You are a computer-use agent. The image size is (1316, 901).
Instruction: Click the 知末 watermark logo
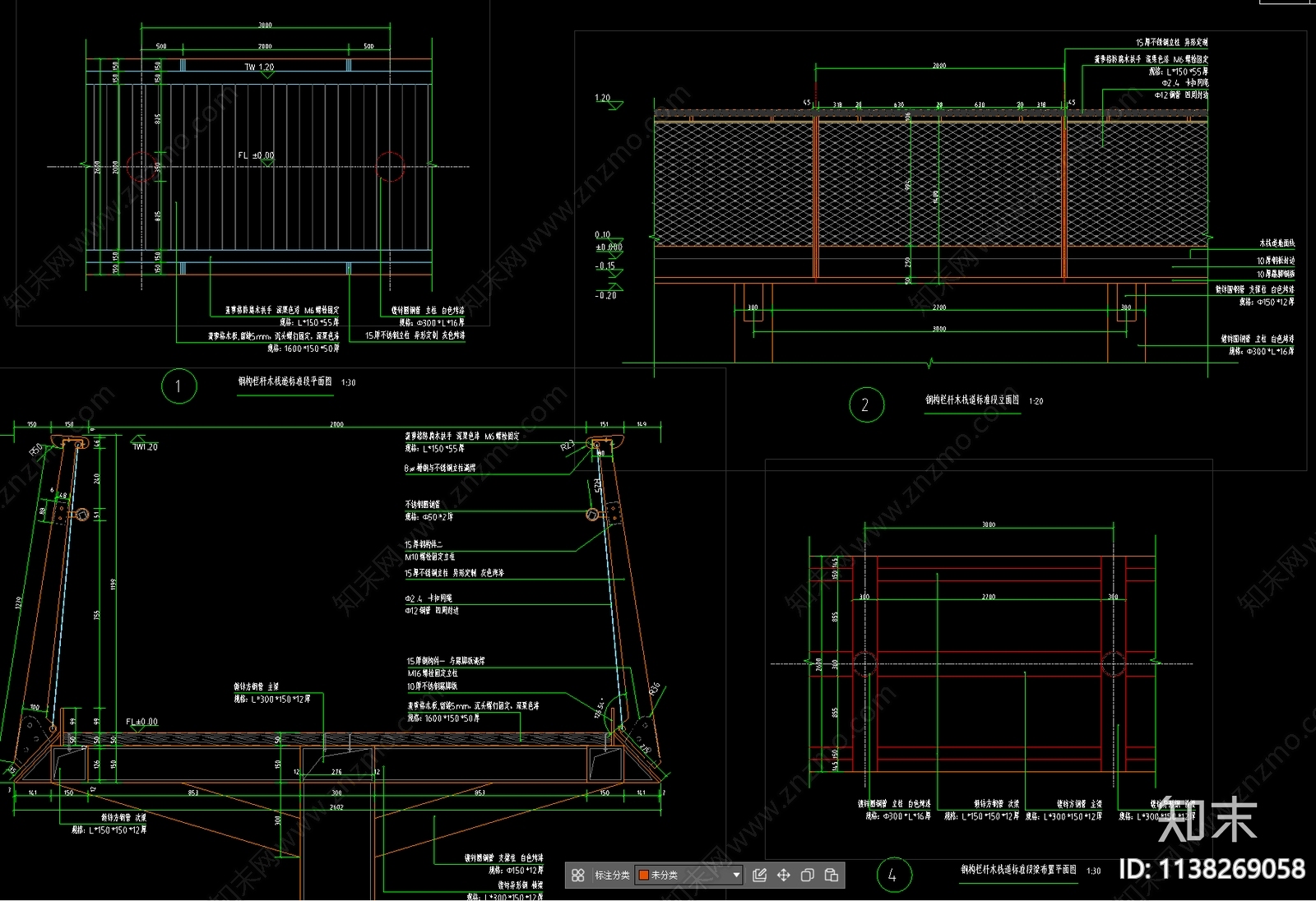(1207, 819)
